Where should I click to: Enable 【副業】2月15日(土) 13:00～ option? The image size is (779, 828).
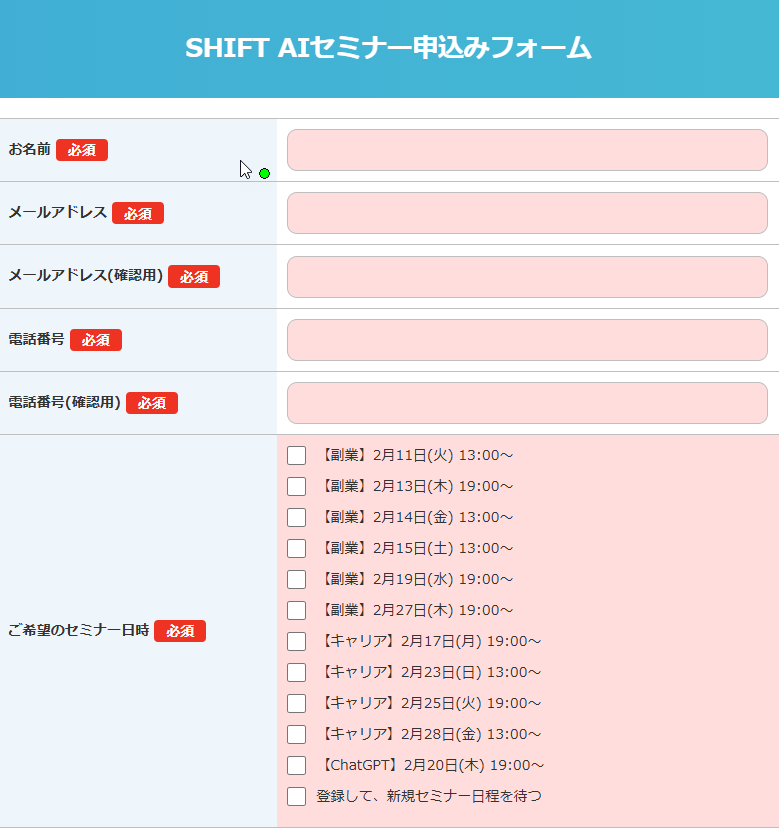click(x=296, y=549)
